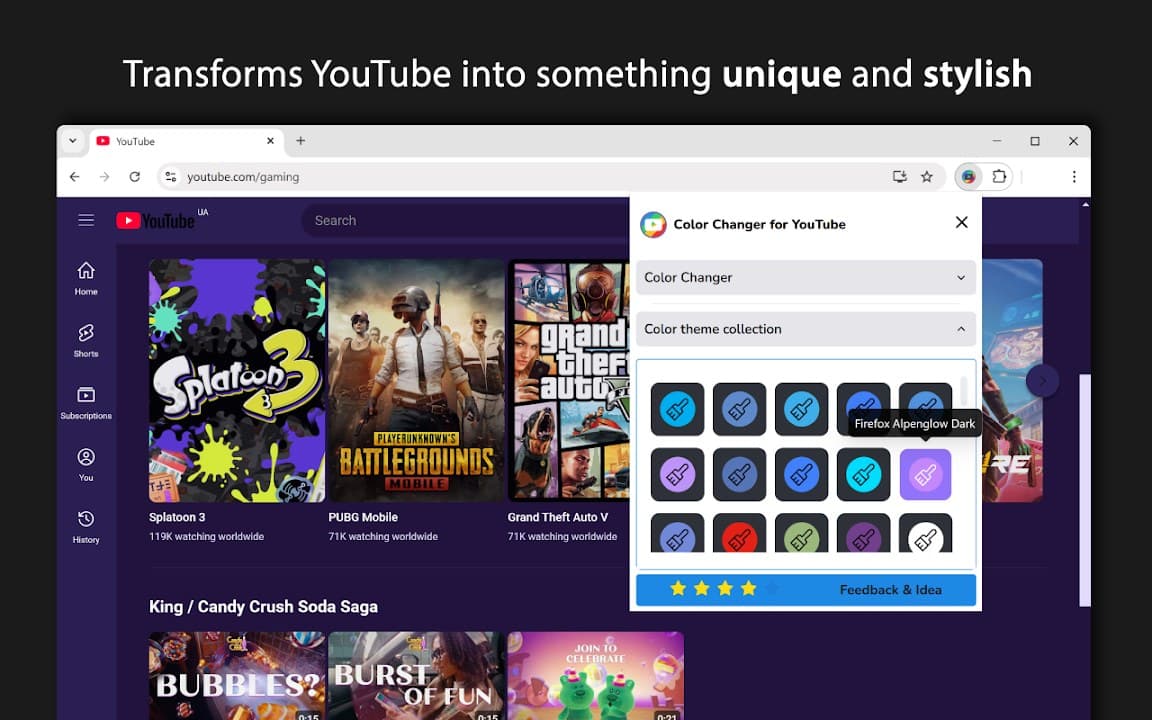Click the Grand Theft Auto V title

click(558, 517)
